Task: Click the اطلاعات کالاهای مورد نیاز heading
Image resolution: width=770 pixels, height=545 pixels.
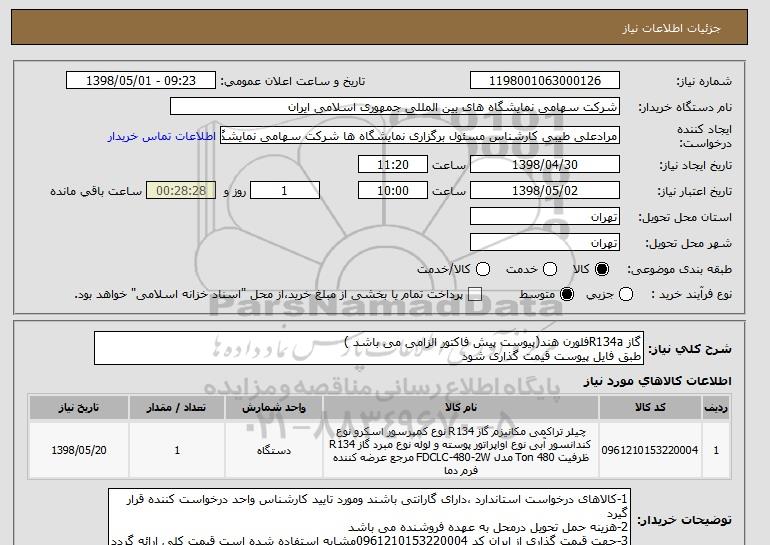Action: 657,381
